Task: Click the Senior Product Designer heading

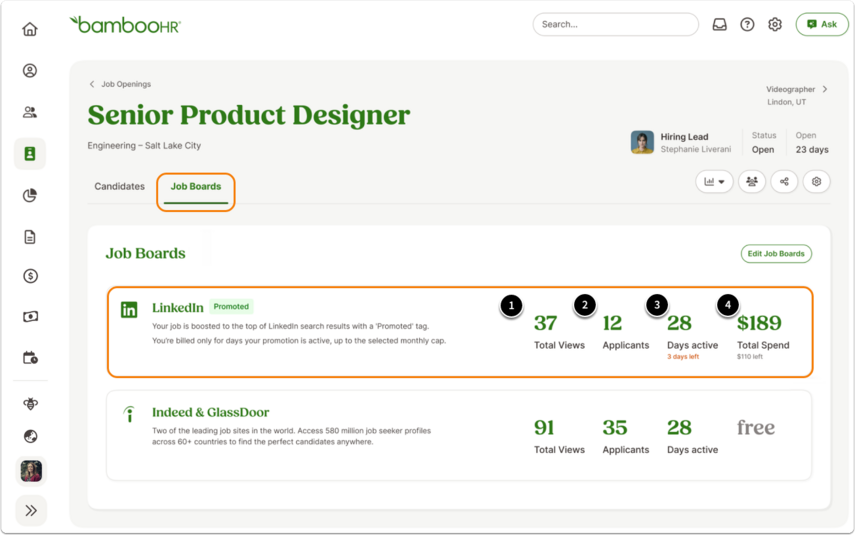Action: pyautogui.click(x=249, y=115)
